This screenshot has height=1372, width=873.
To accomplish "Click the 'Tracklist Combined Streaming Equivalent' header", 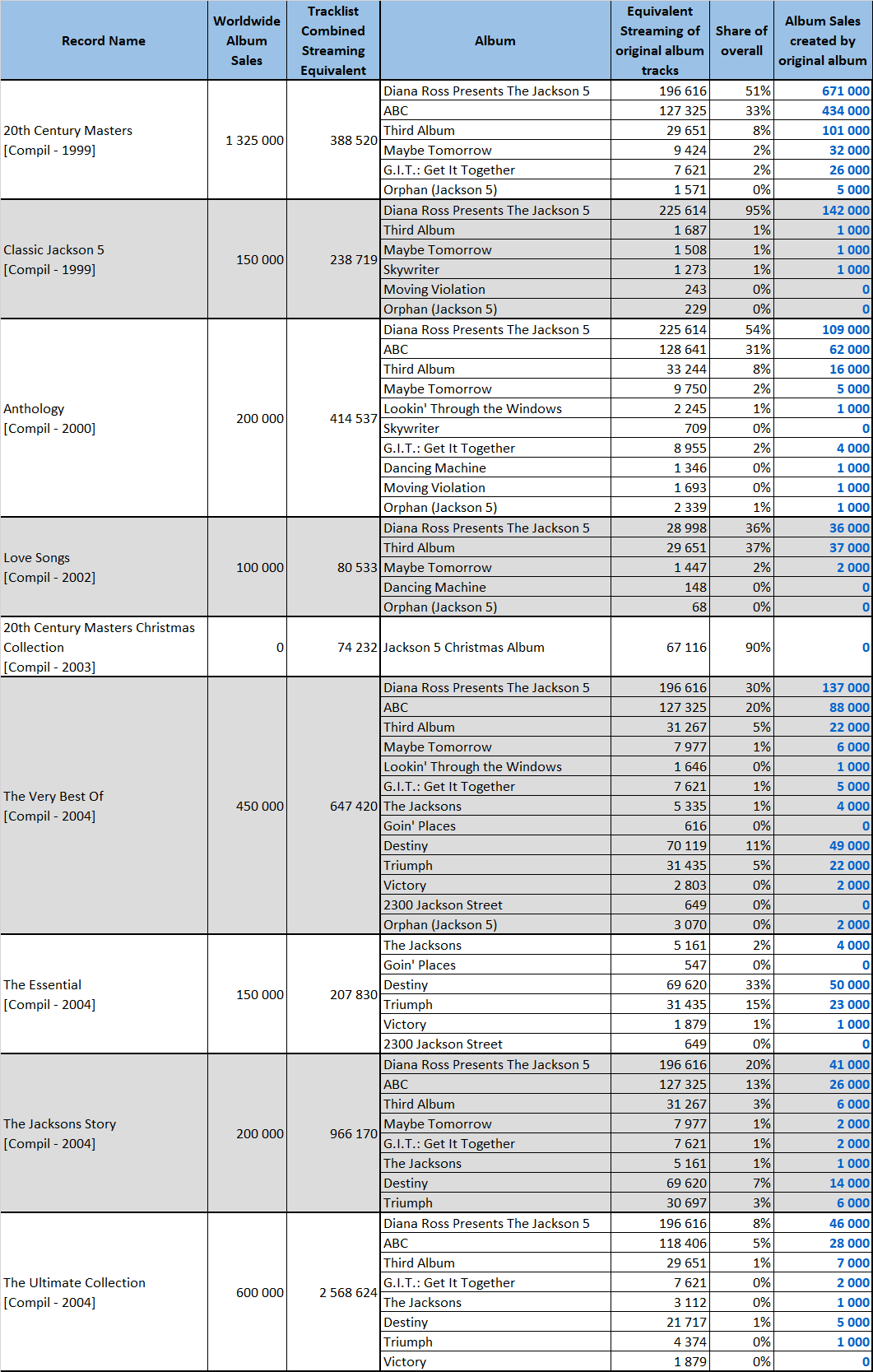I will point(333,40).
